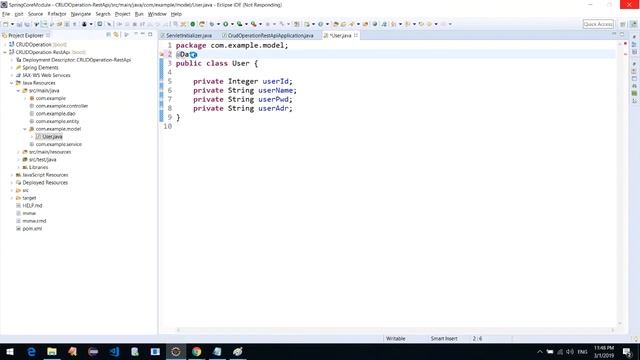
Task: Open the Refactor menu
Action: click(57, 14)
